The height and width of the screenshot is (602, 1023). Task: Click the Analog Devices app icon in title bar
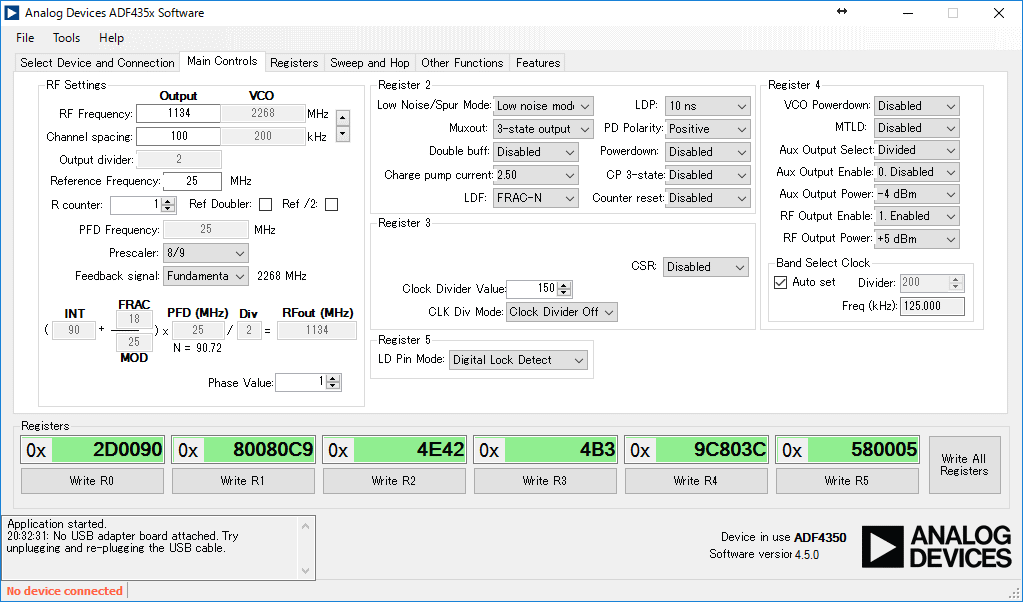(x=12, y=12)
